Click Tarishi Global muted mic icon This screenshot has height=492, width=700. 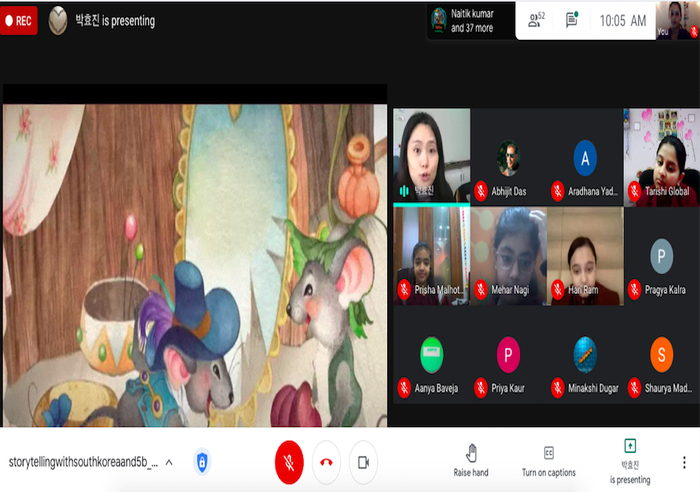634,191
